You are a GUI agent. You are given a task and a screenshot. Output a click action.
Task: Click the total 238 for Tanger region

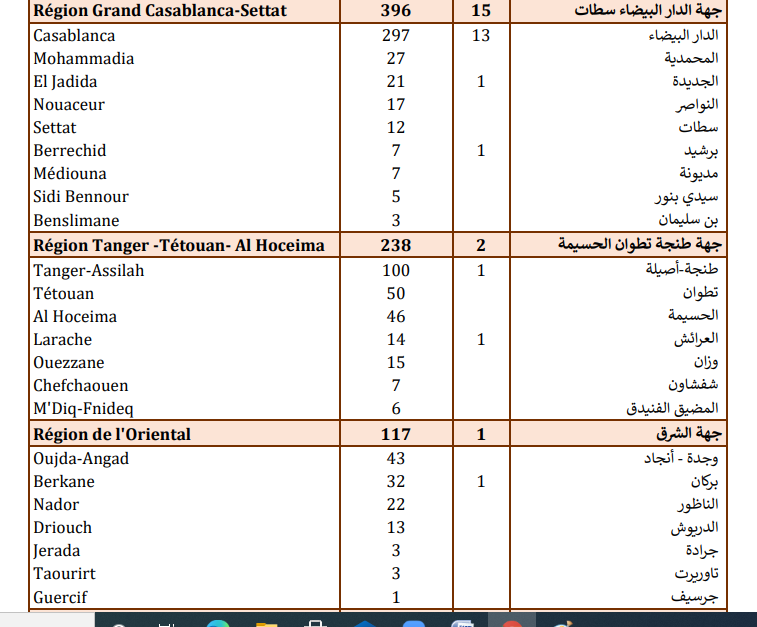396,245
